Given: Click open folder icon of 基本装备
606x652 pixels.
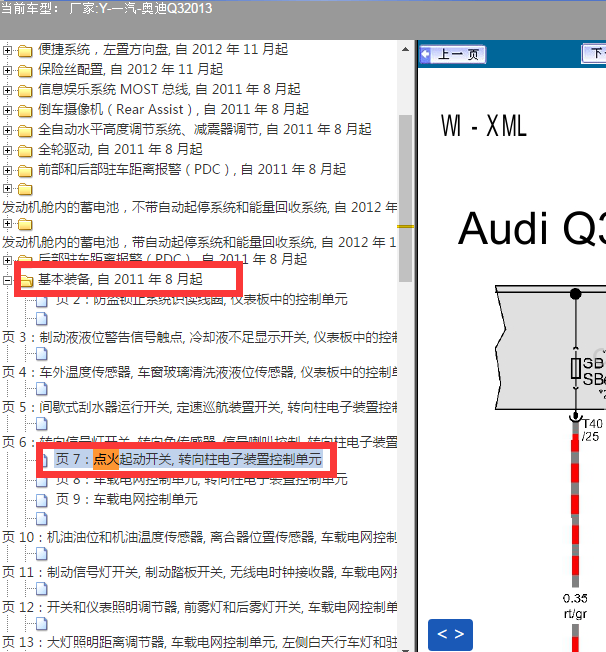Looking at the screenshot, I should [26, 281].
